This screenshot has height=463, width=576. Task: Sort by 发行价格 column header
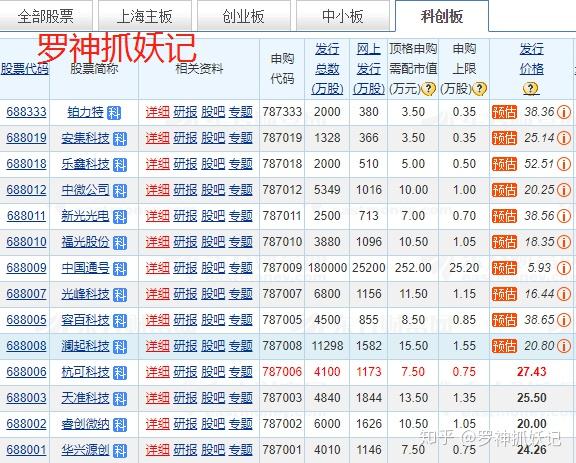[x=531, y=59]
